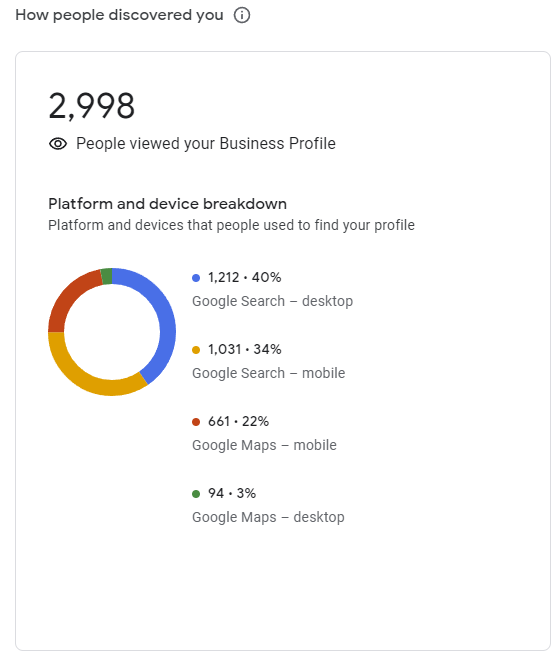Screen dimensions: 557x662
Task: Click the Platform and device breakdown heading
Action: coord(168,204)
